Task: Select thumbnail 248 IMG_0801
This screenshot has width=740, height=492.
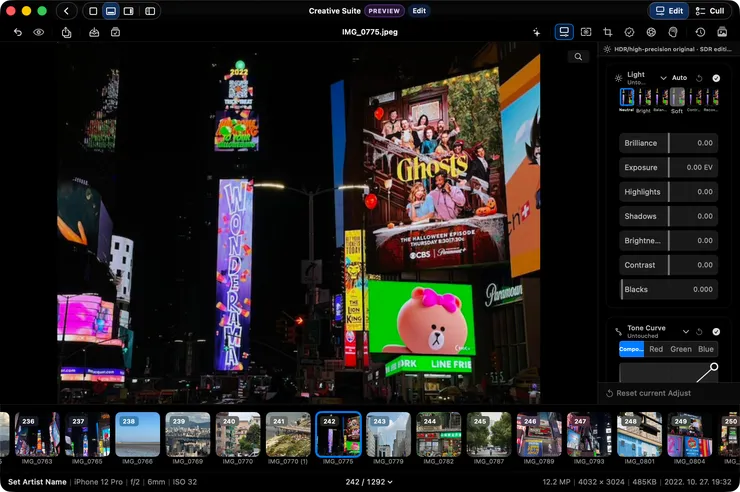Action: [x=639, y=434]
